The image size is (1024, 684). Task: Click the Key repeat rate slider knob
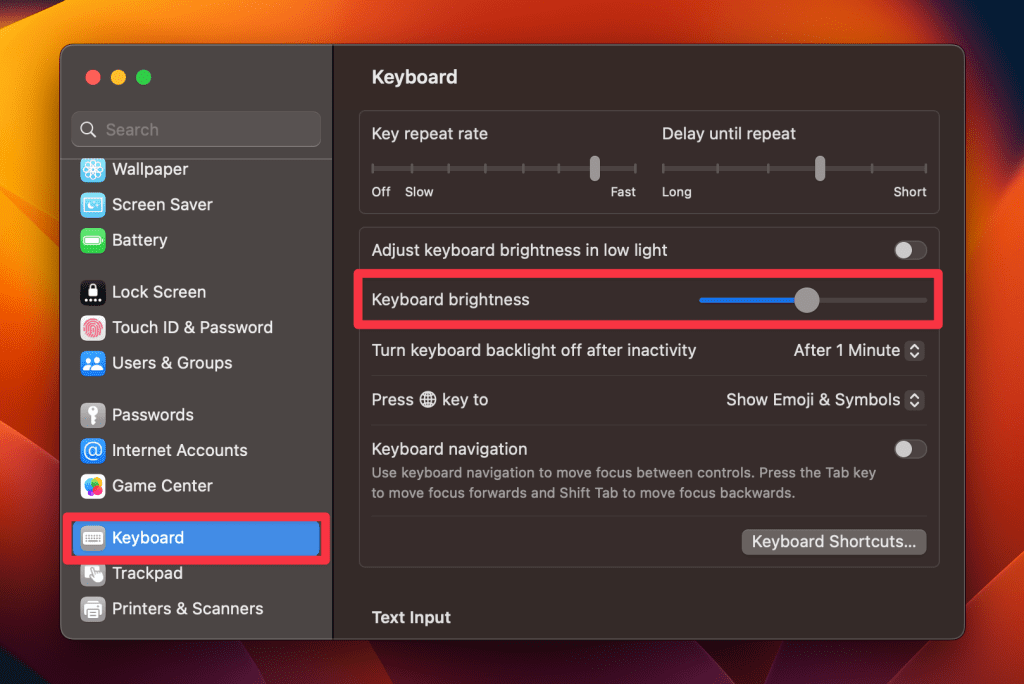595,168
